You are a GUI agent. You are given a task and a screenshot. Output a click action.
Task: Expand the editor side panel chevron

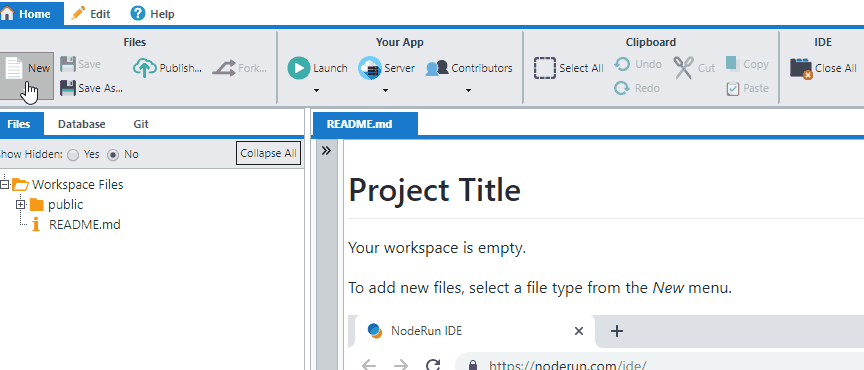pos(326,150)
